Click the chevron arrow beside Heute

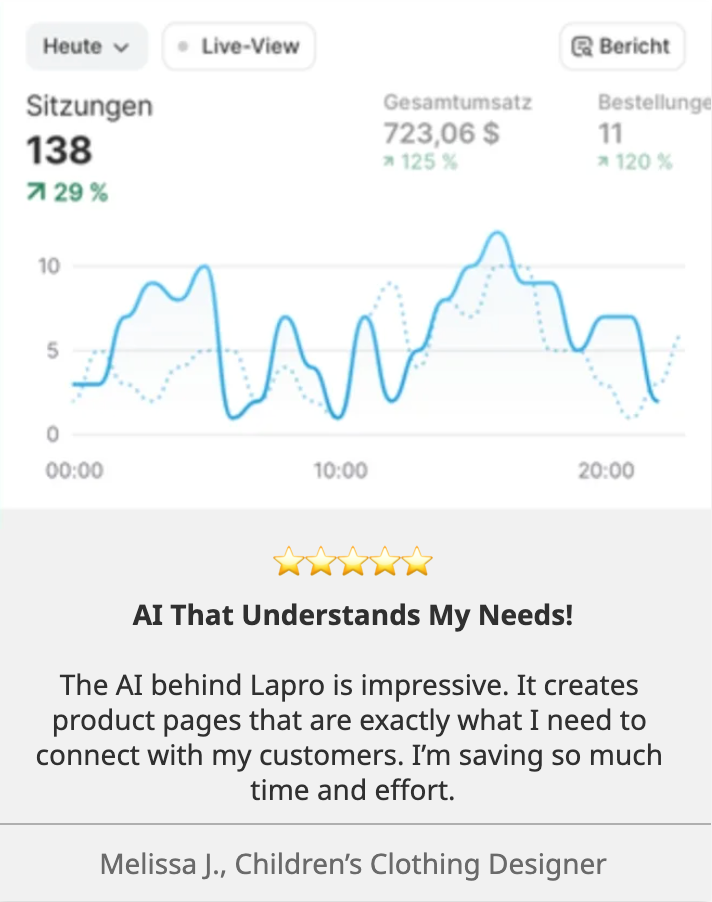click(x=122, y=48)
